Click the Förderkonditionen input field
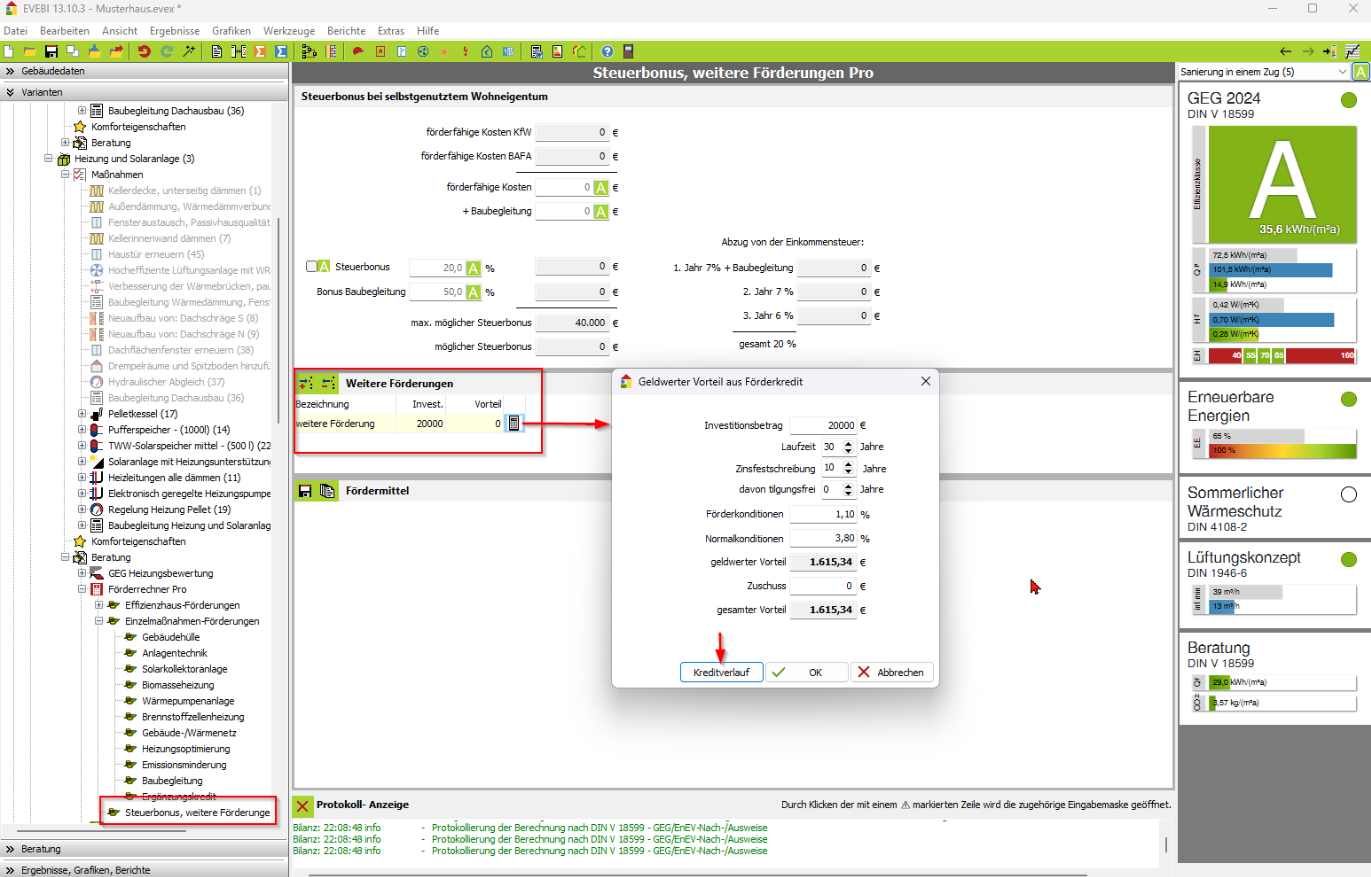The width and height of the screenshot is (1371, 877). (823, 514)
